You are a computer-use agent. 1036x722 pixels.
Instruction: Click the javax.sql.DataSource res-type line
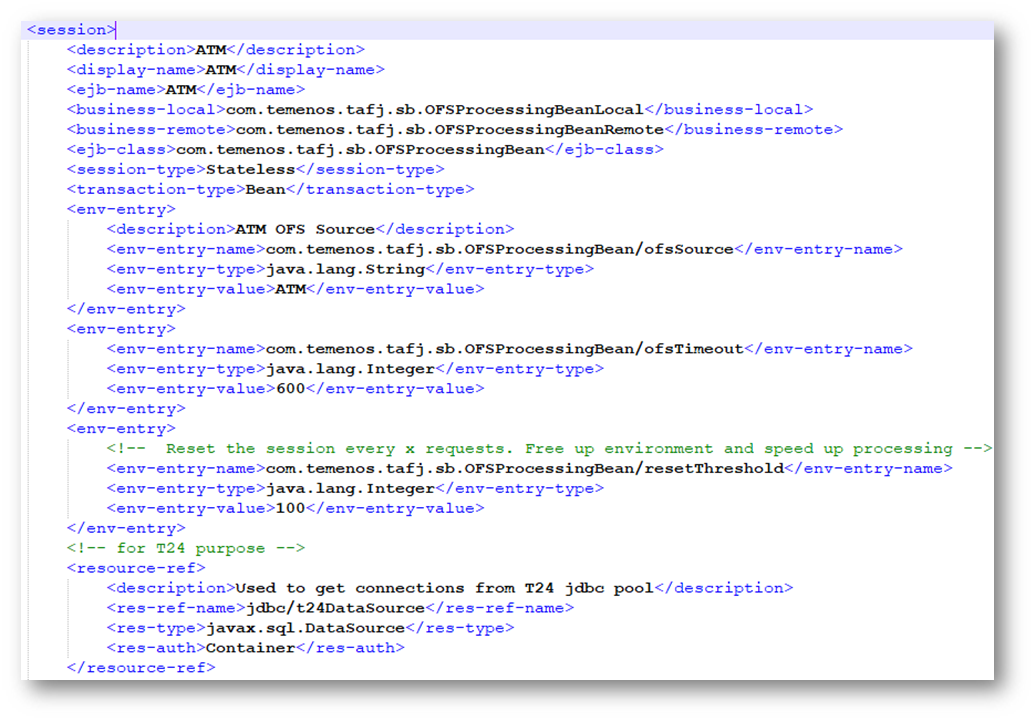point(310,628)
